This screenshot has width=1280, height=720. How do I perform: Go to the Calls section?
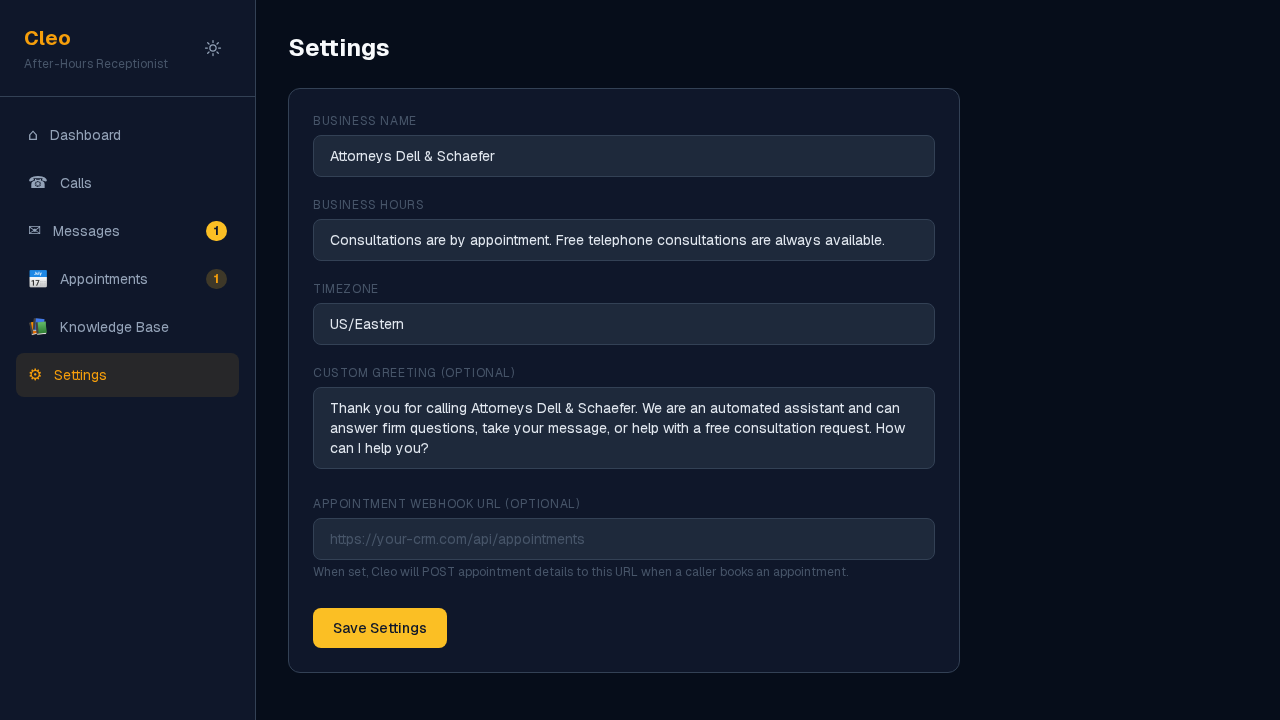click(x=76, y=183)
